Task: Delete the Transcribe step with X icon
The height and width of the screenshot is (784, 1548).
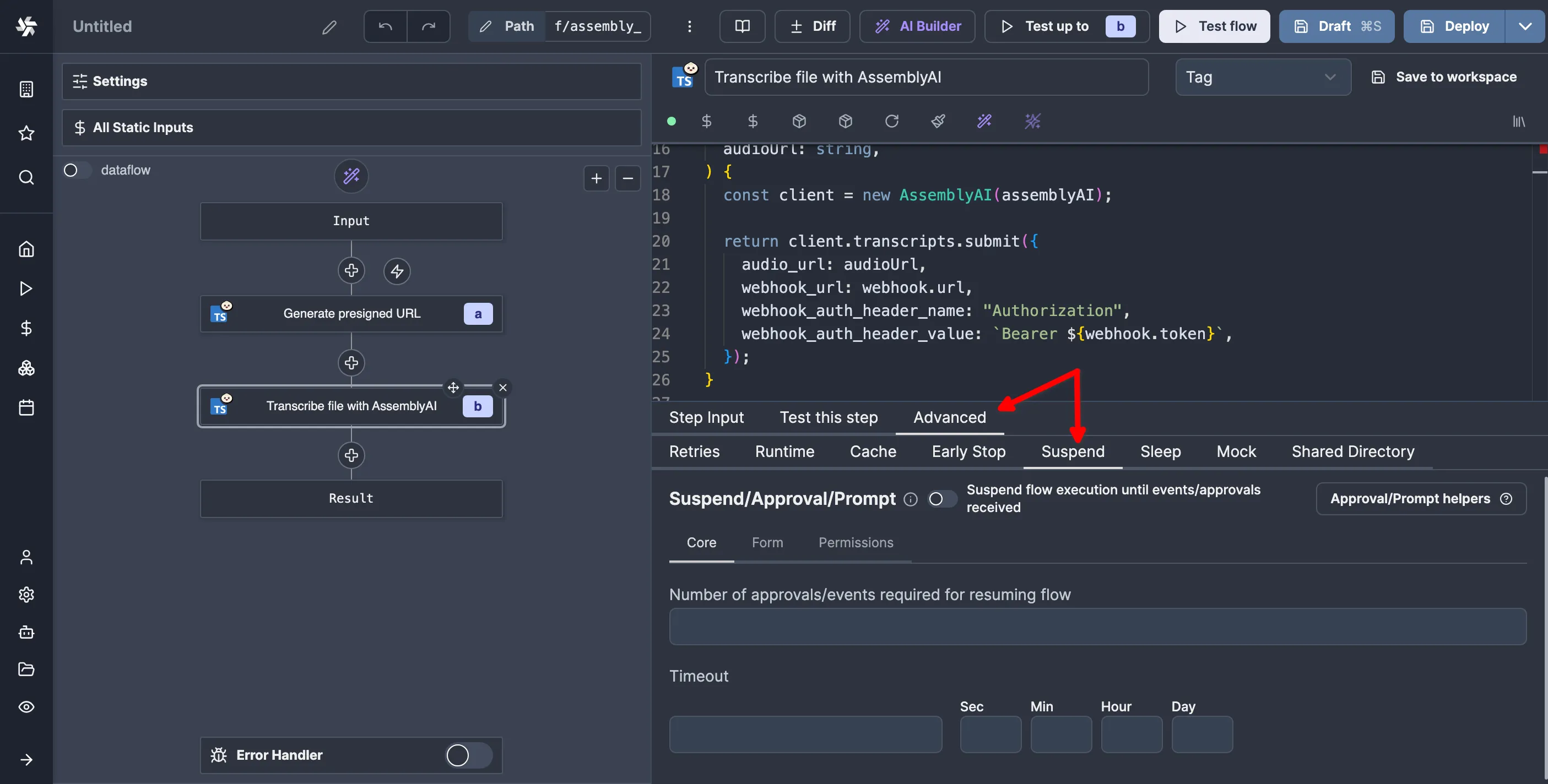Action: point(503,388)
